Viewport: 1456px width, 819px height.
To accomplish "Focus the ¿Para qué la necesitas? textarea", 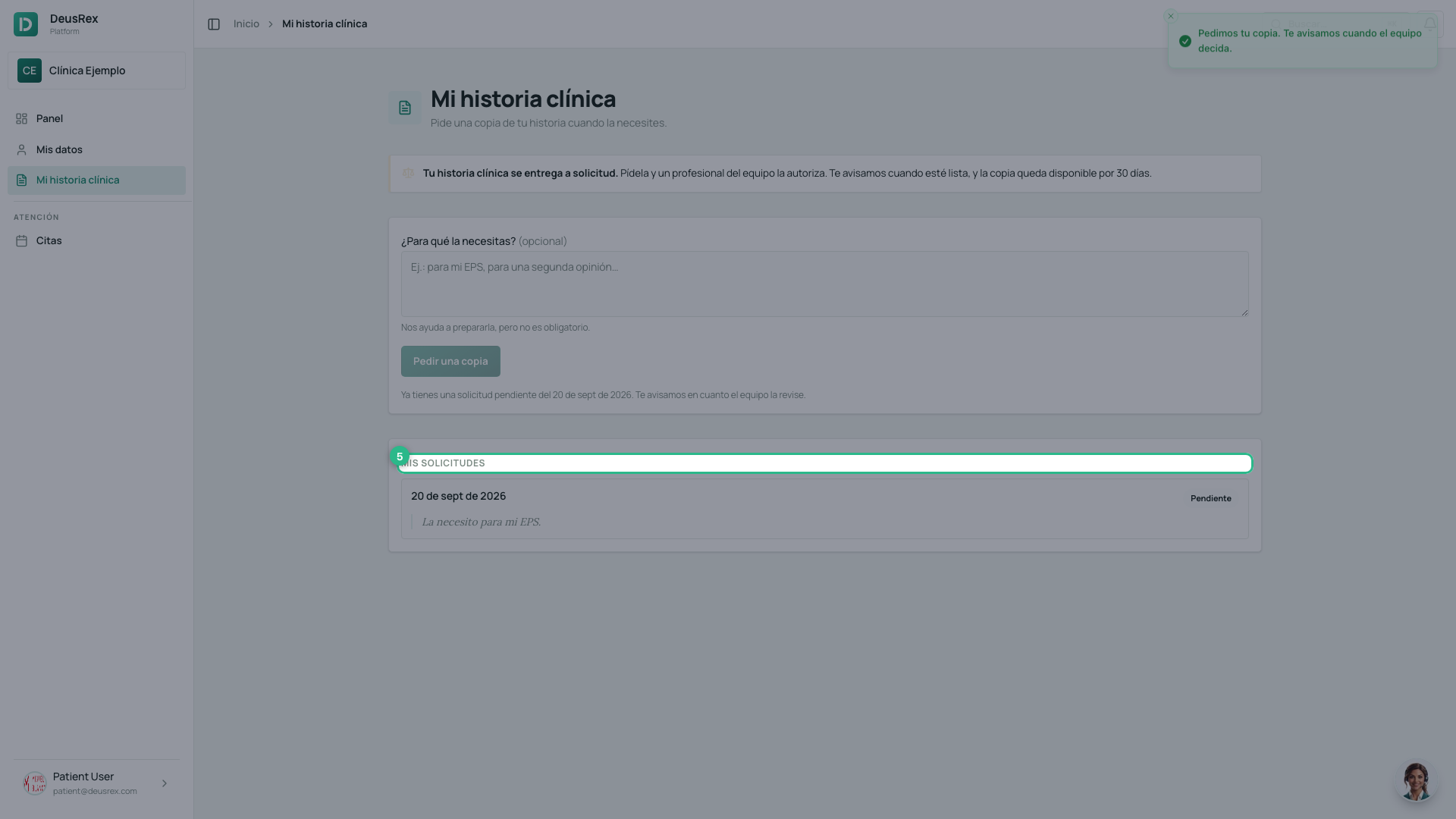I will click(824, 284).
